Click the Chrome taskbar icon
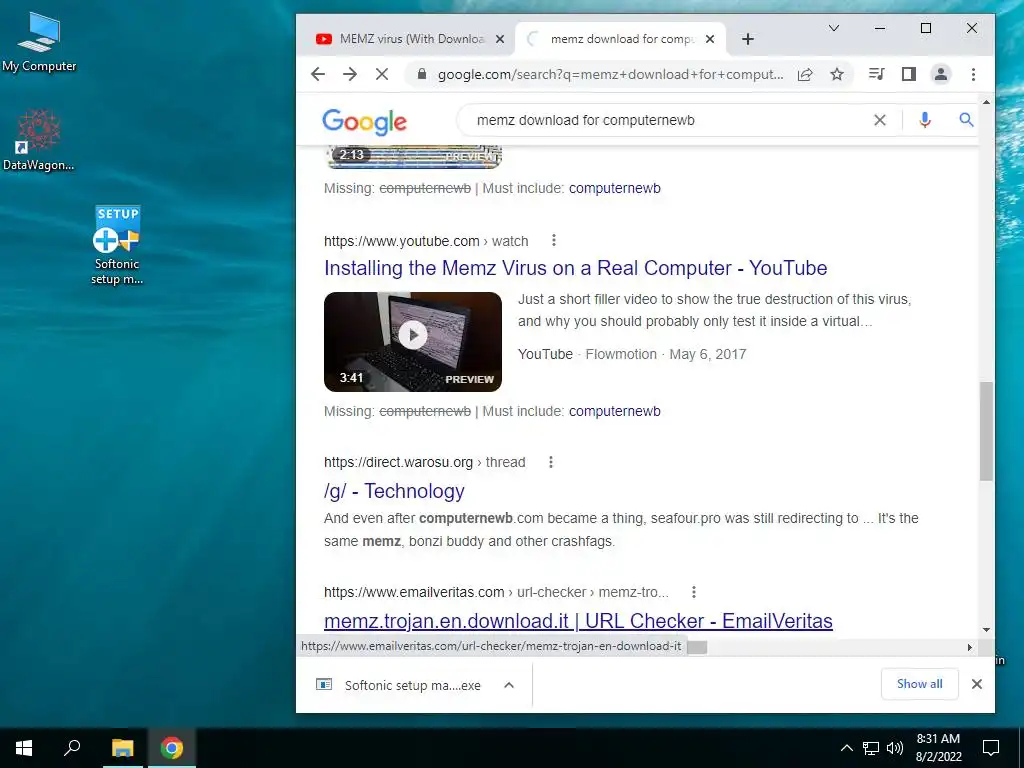Viewport: 1024px width, 768px height. tap(172, 748)
